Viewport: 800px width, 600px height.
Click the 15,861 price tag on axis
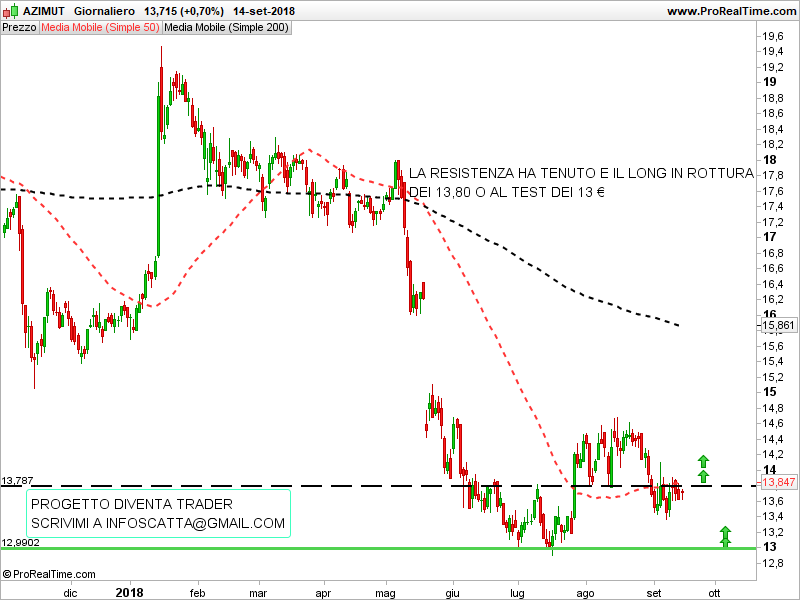(779, 325)
